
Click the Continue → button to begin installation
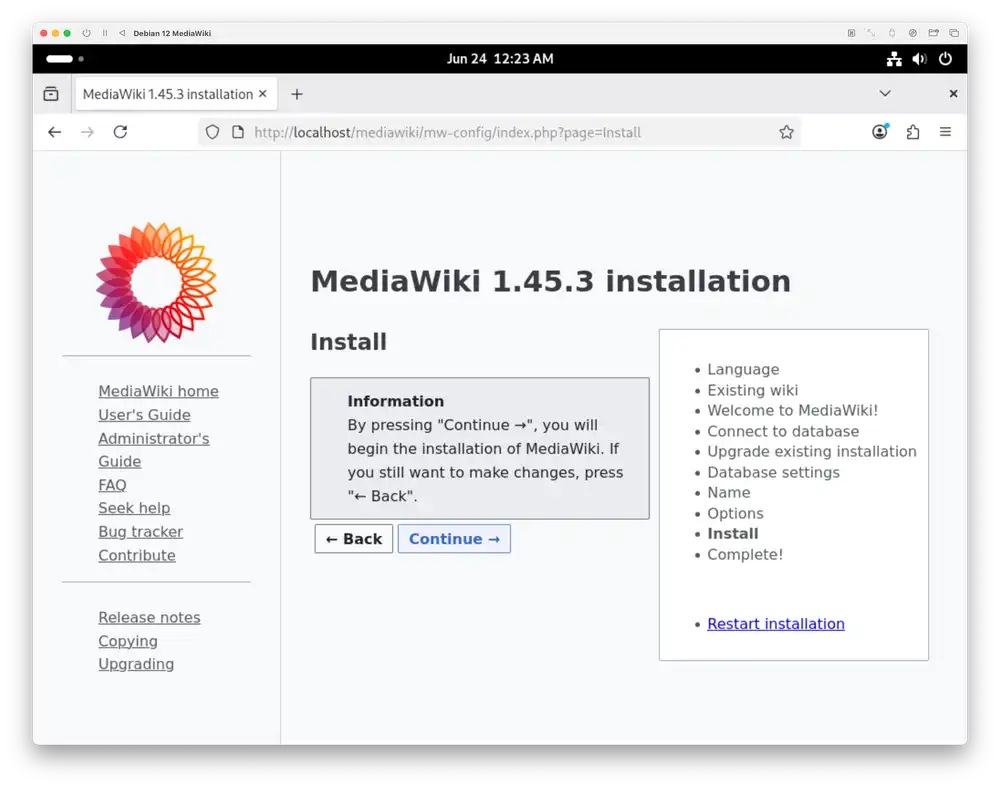454,539
